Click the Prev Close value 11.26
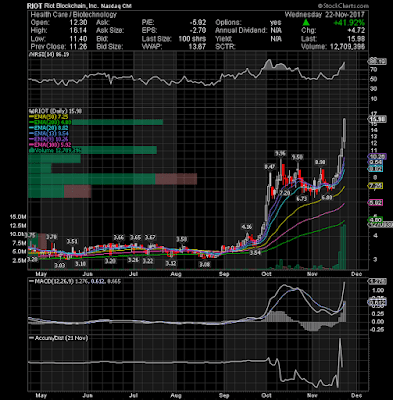The image size is (393, 400). [79, 47]
